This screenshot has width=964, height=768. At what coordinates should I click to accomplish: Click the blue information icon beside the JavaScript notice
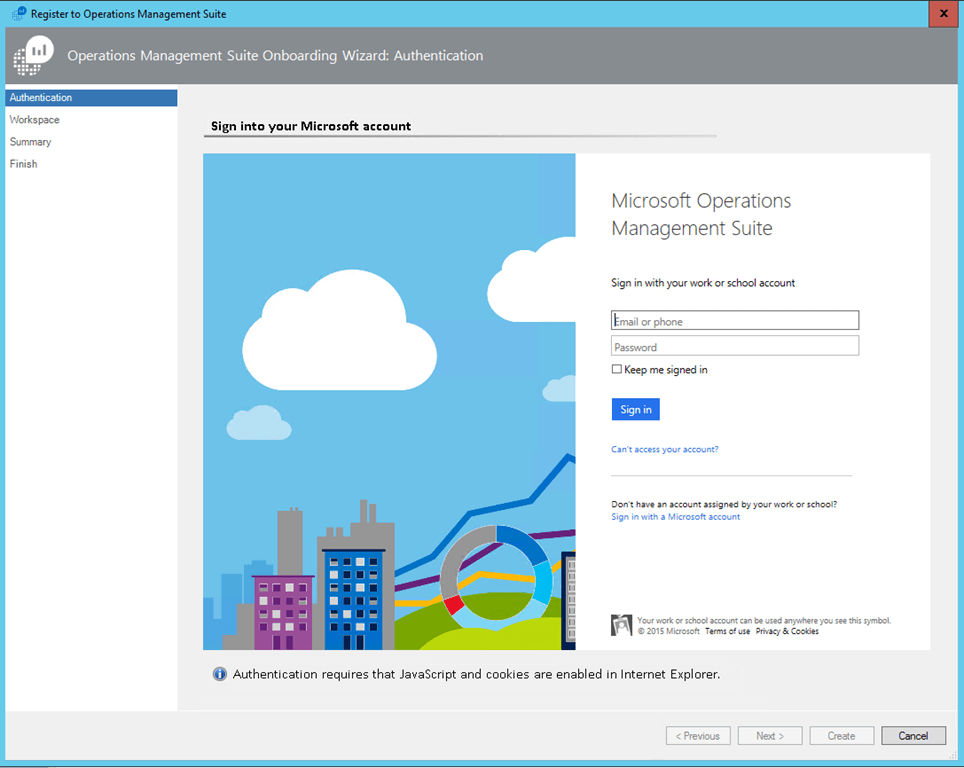[x=219, y=674]
